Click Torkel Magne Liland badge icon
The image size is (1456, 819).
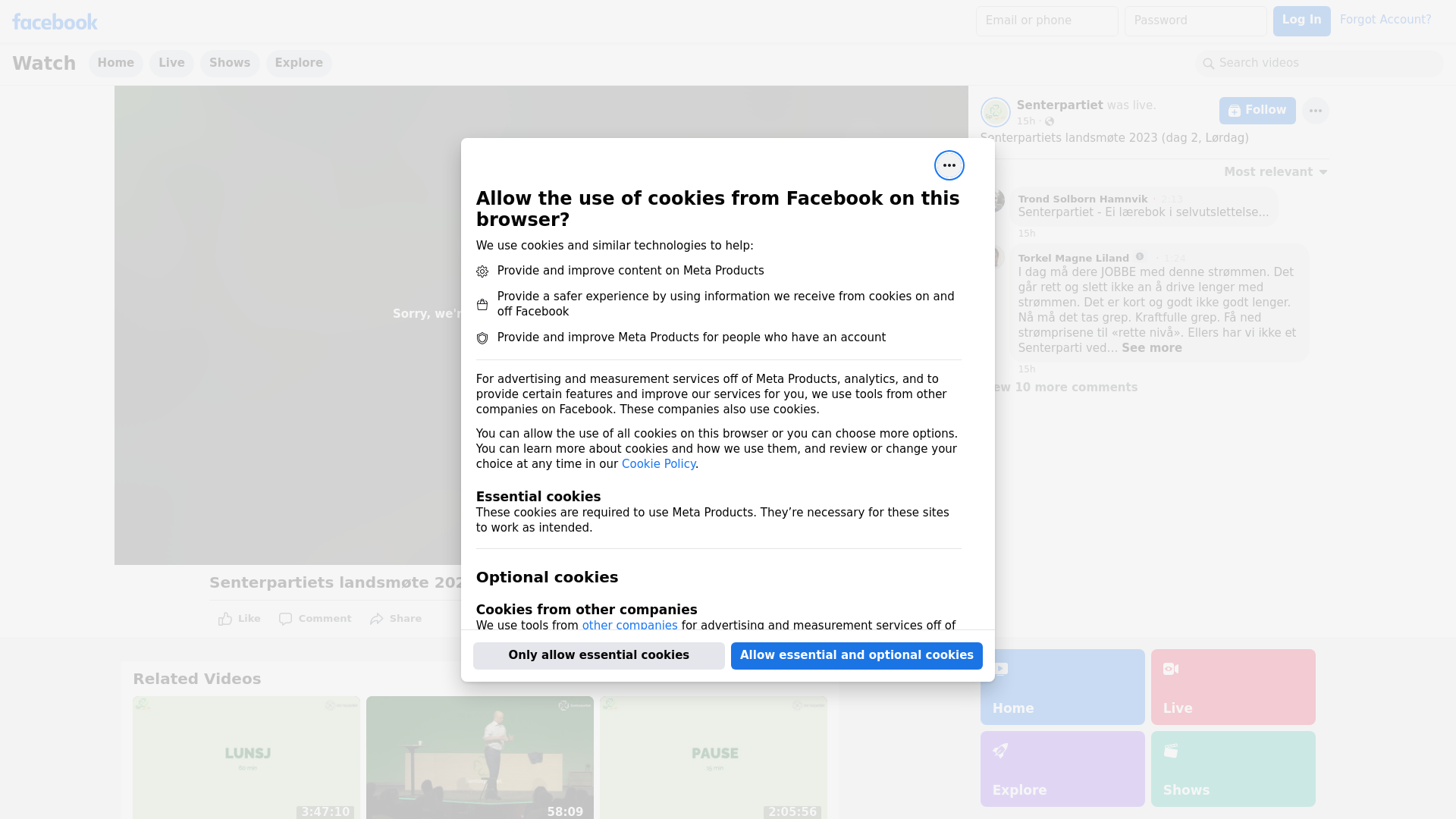tap(1140, 257)
